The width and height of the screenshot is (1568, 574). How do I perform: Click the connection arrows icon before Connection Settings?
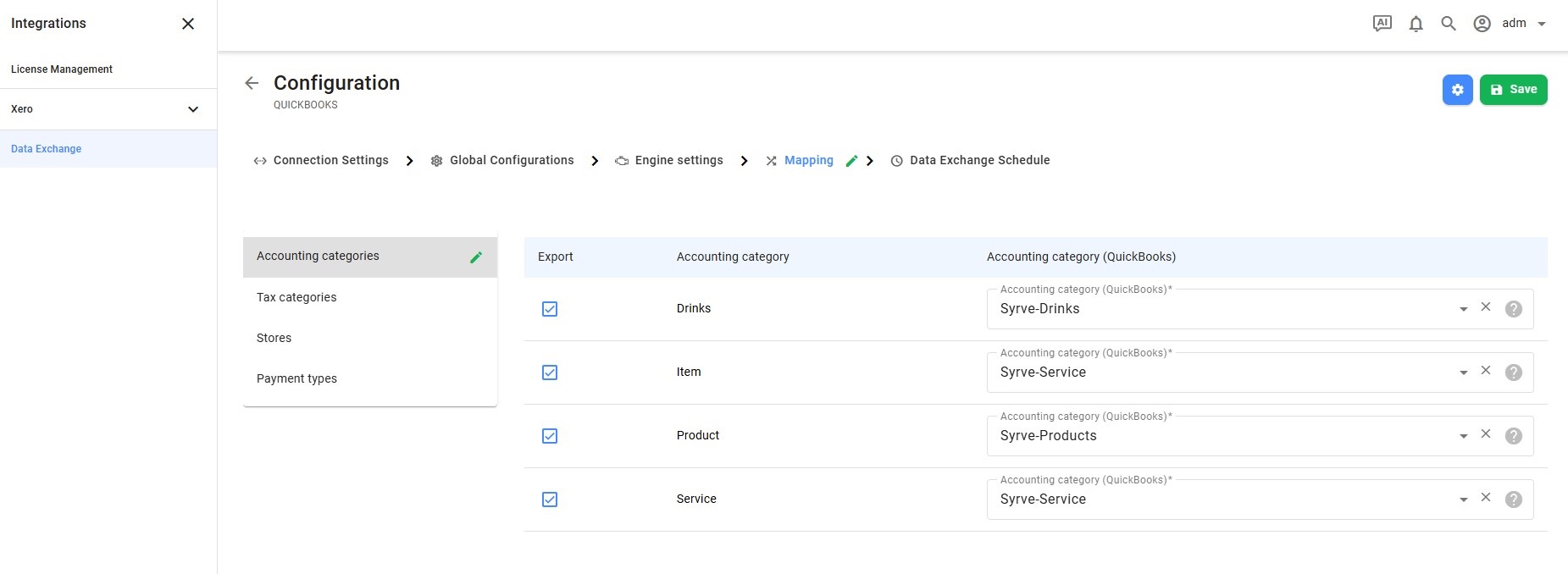coord(260,161)
